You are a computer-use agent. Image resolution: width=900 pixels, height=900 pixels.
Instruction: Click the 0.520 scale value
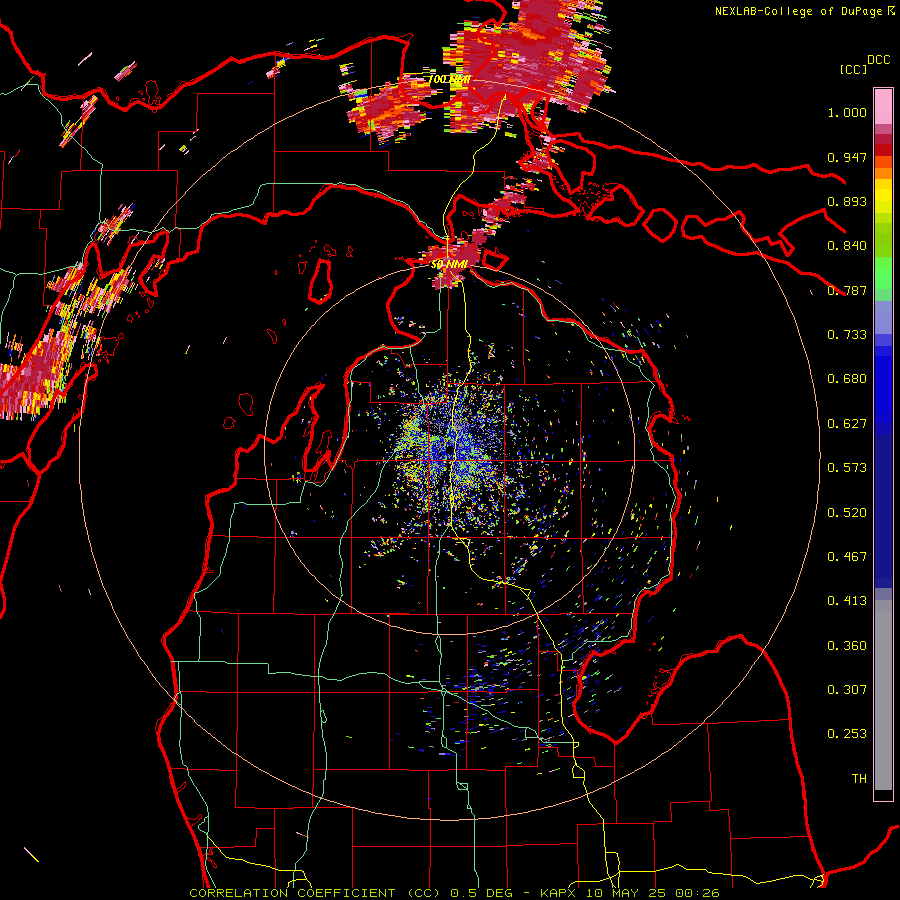click(847, 513)
